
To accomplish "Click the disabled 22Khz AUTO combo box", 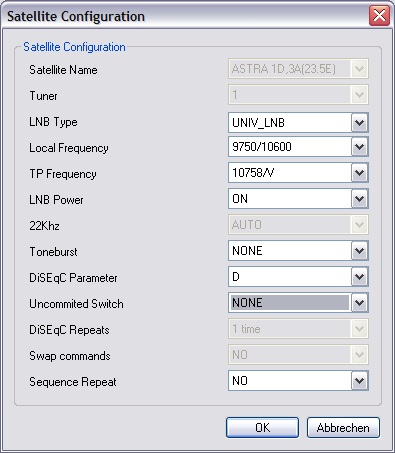I will (x=298, y=225).
